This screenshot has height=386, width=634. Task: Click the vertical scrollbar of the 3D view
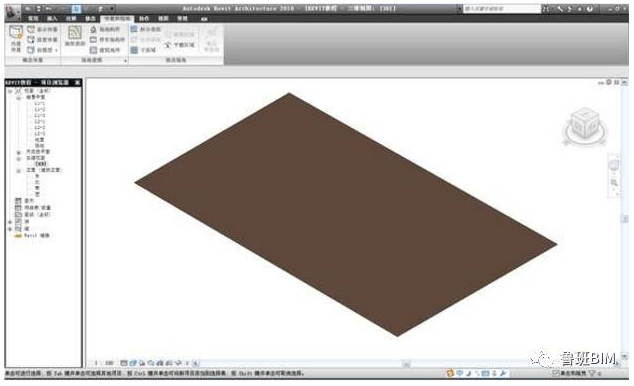pyautogui.click(x=625, y=218)
